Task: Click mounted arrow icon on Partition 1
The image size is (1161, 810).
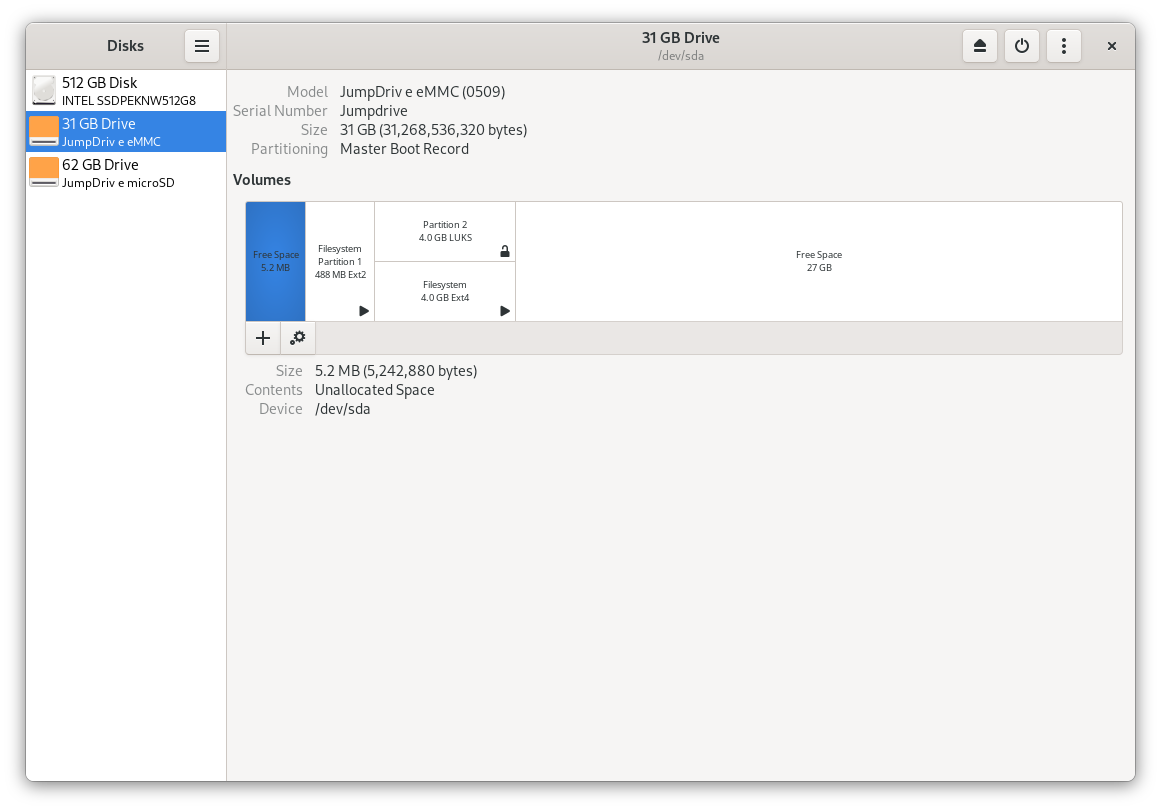Action: pos(364,311)
